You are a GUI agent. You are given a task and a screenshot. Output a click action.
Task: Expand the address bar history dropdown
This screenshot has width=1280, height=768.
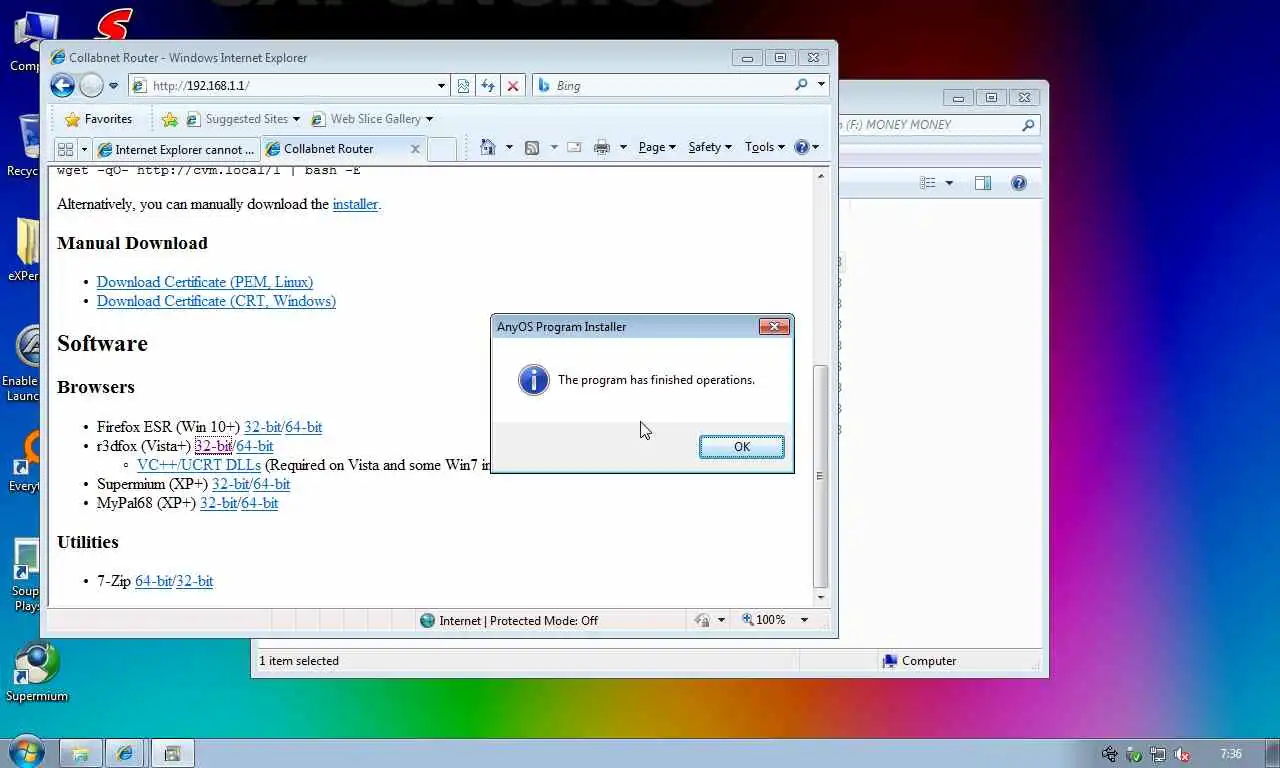pyautogui.click(x=441, y=86)
